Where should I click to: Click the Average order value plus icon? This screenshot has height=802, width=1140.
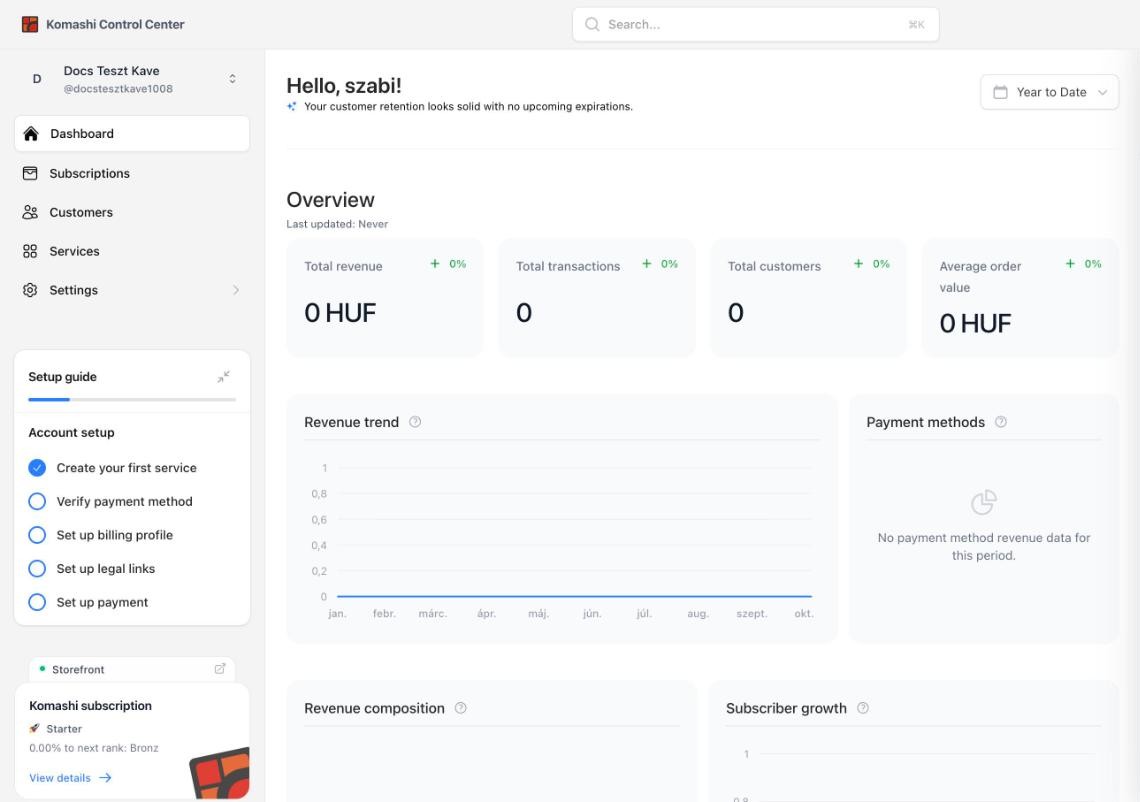point(1069,264)
